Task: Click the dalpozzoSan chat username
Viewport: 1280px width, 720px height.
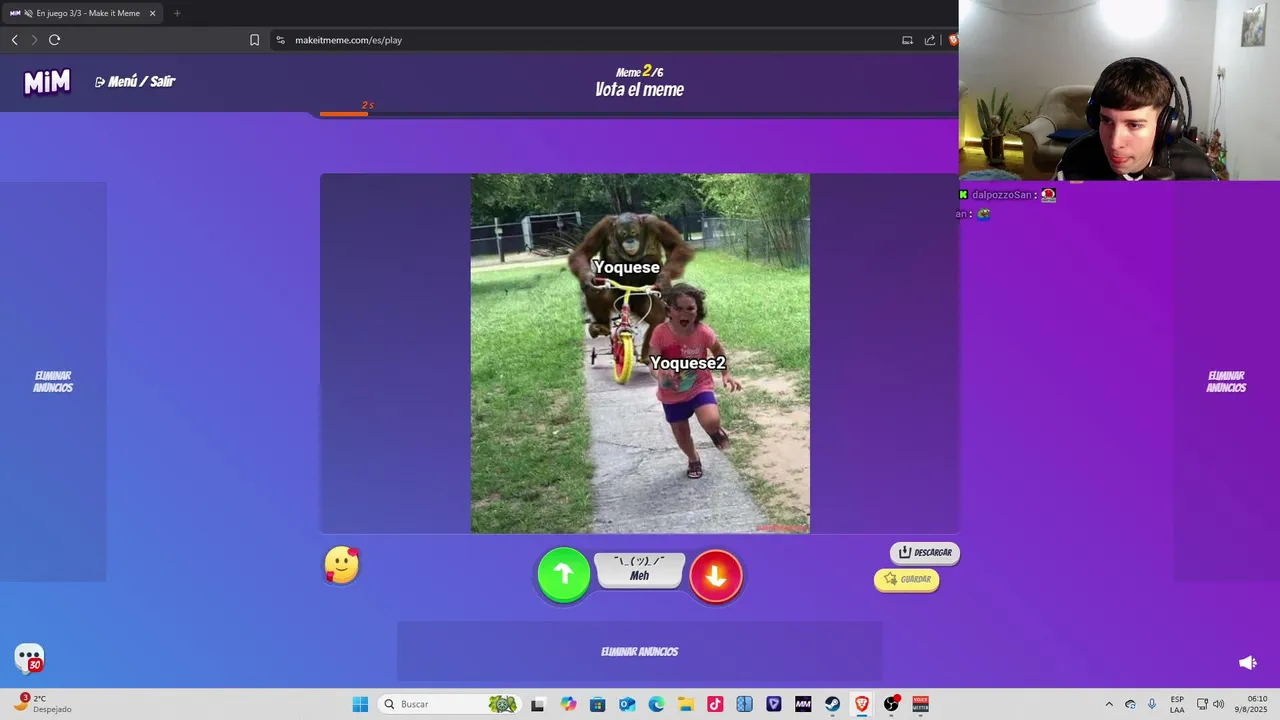Action: coord(1001,195)
